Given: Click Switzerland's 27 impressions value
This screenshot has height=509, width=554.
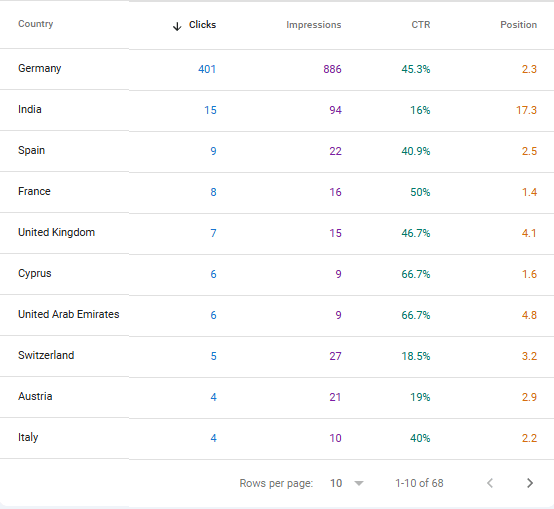Looking at the screenshot, I should click(x=335, y=356).
